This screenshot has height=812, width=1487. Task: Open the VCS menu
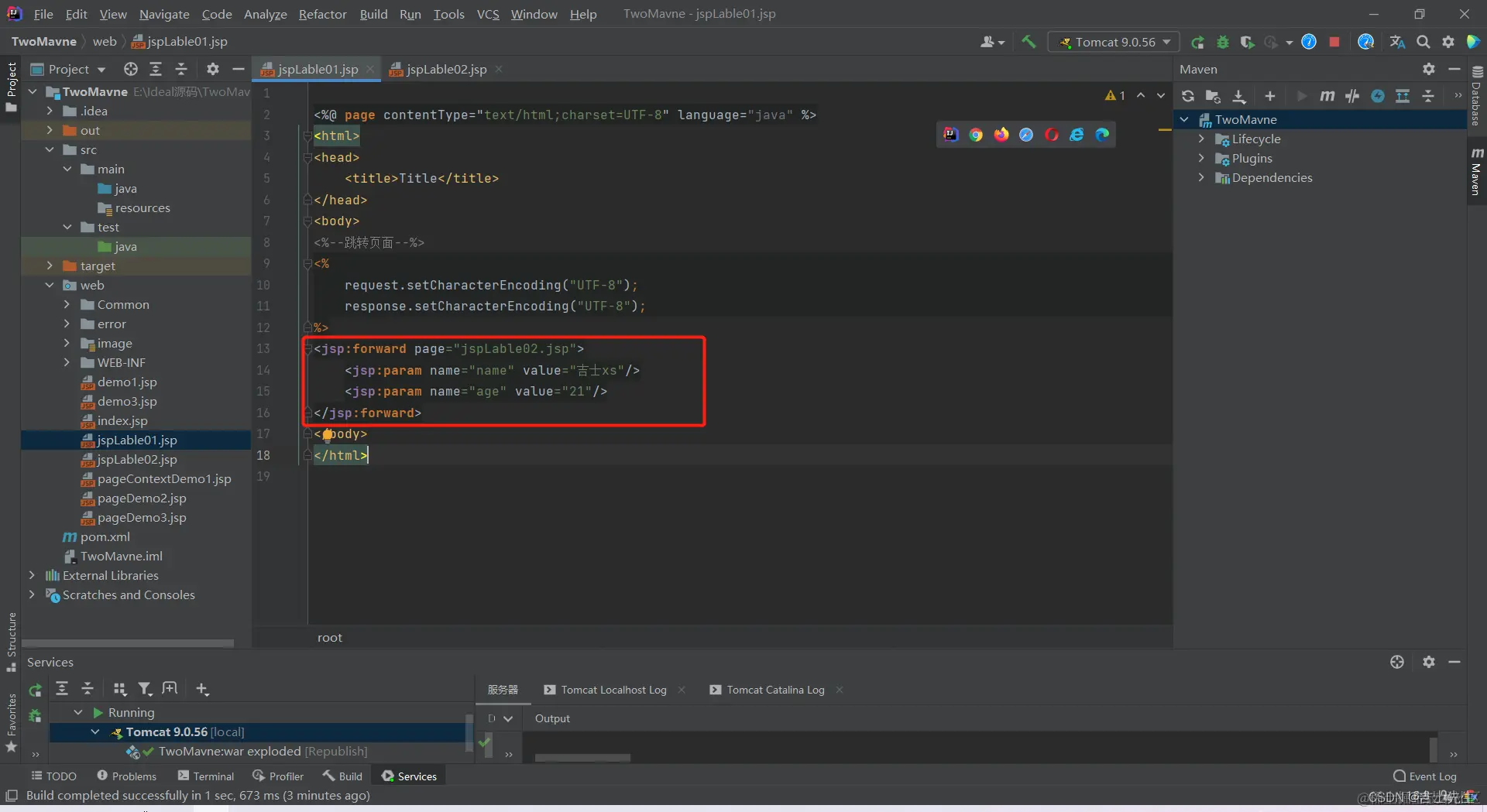(488, 14)
